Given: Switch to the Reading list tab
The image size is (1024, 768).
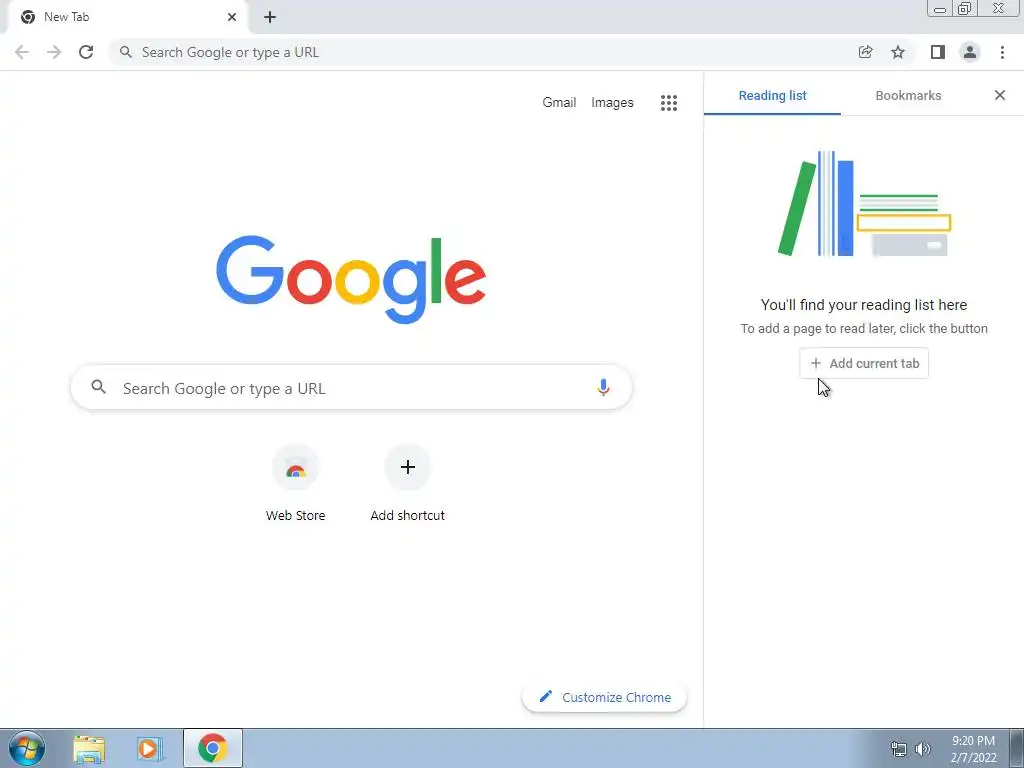Looking at the screenshot, I should point(773,95).
